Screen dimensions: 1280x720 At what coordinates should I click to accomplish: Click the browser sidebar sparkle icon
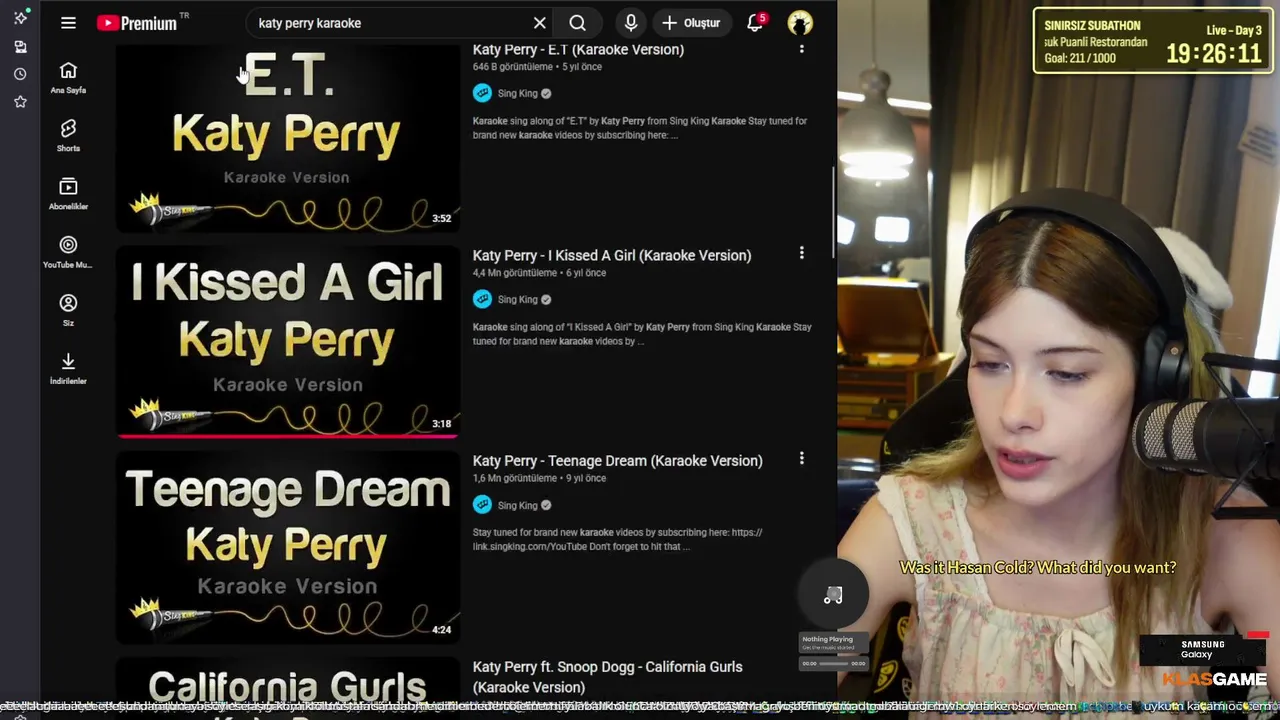(x=20, y=18)
